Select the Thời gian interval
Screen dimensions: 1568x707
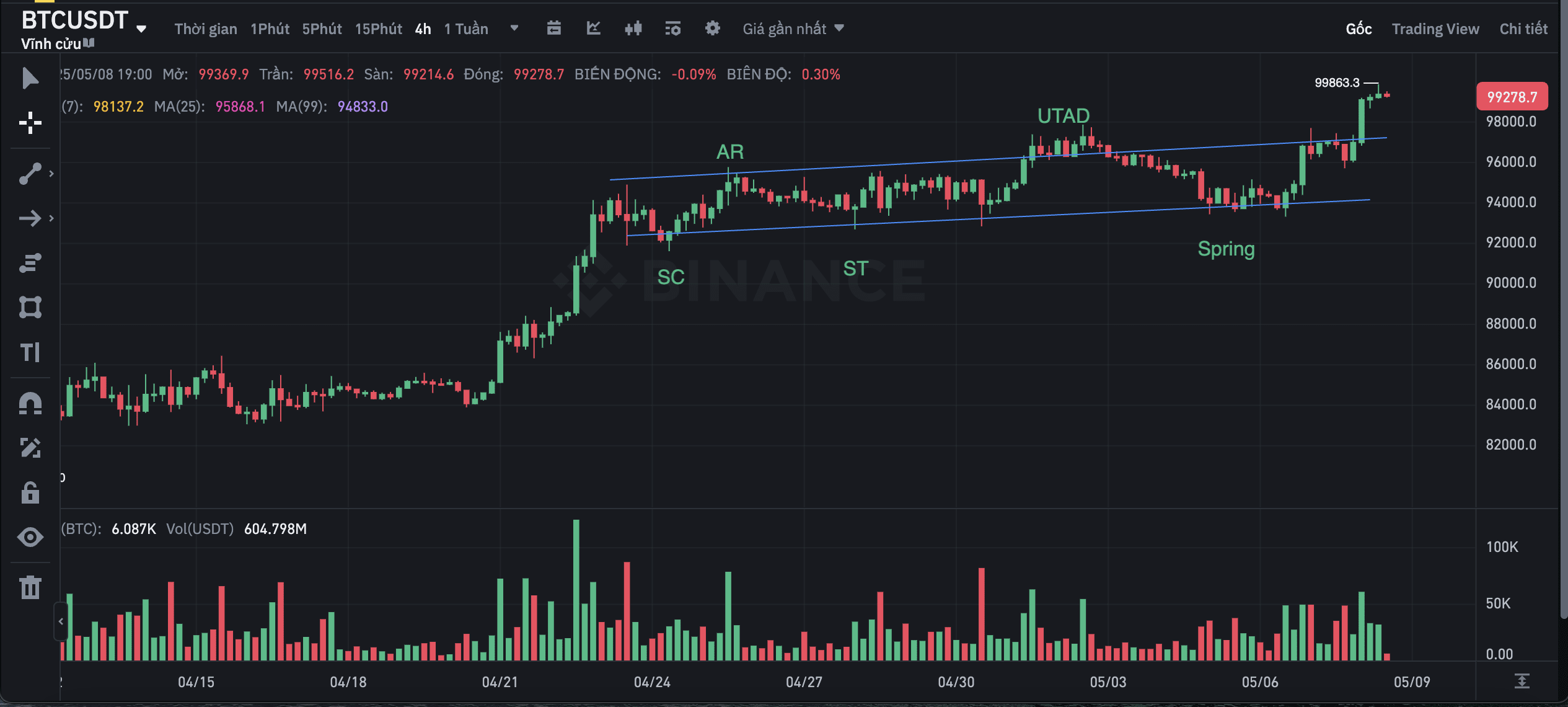tap(206, 29)
